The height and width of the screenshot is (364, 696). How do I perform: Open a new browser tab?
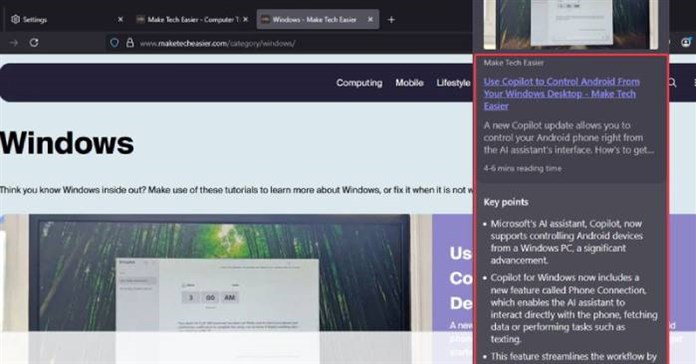coord(391,20)
